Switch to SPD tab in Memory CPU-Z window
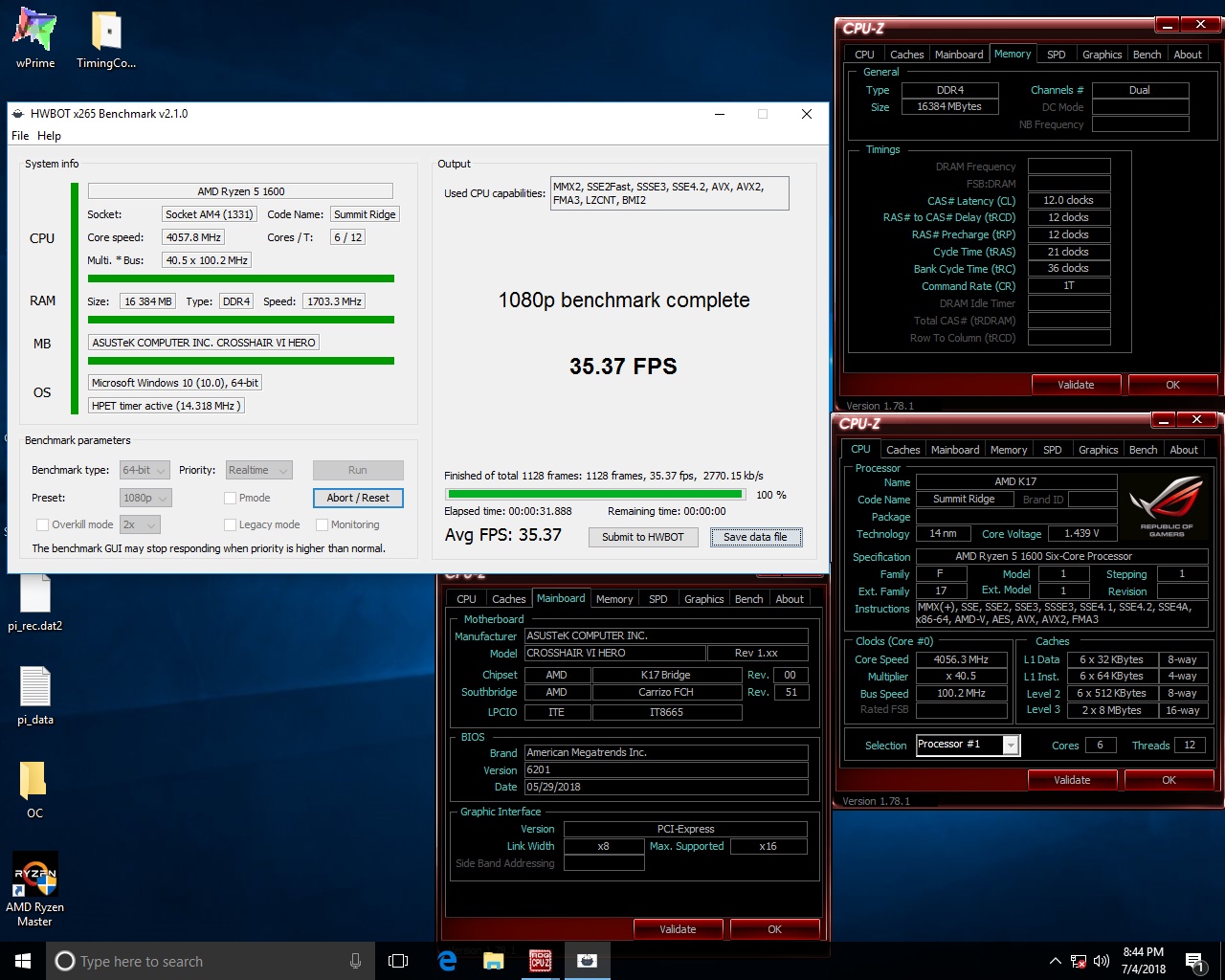Screen dimensions: 1225x980 click(1057, 55)
